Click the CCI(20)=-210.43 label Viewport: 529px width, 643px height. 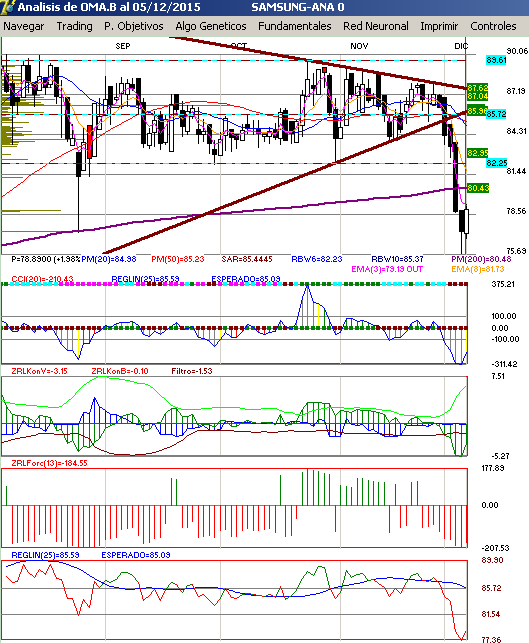(42, 279)
